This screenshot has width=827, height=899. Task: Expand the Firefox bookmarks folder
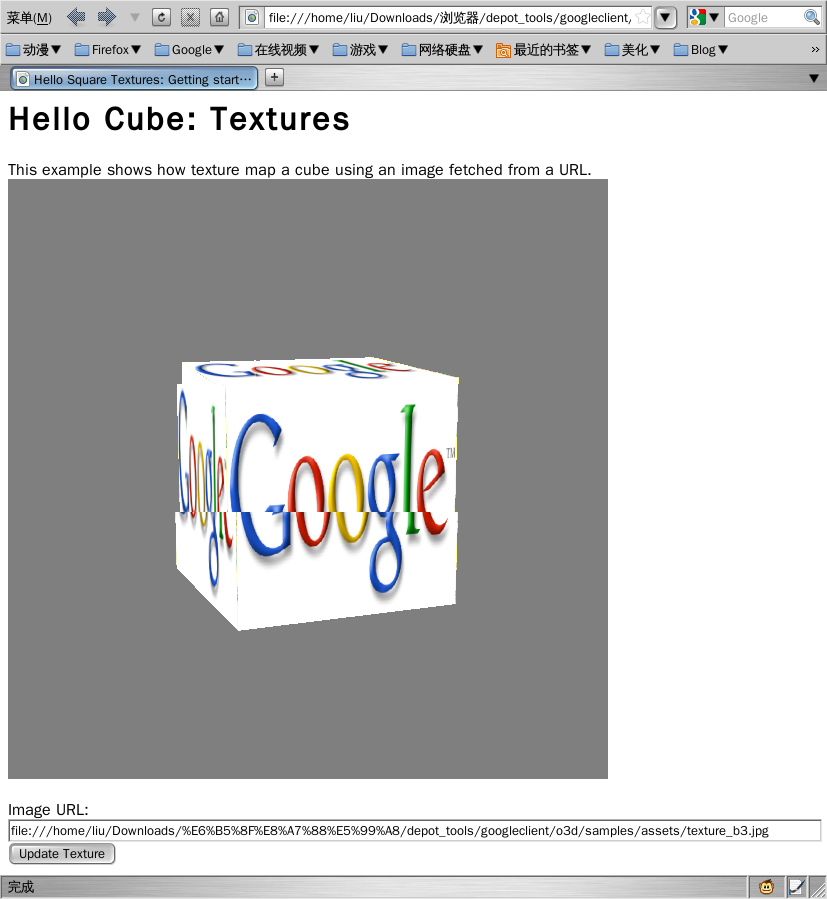coord(108,50)
